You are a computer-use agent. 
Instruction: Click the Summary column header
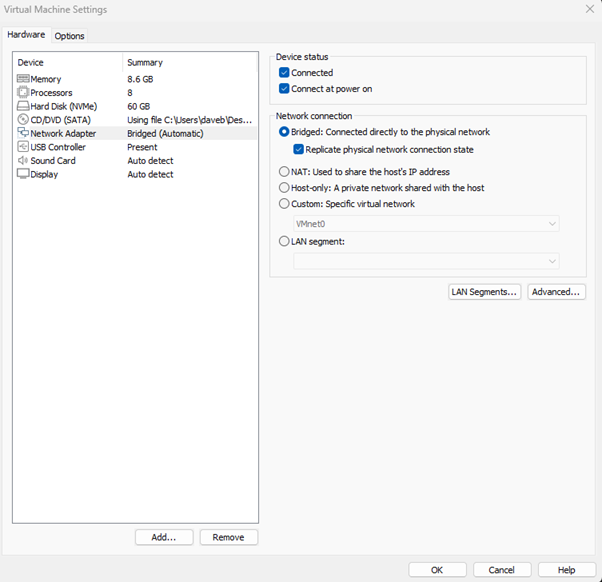pos(146,62)
